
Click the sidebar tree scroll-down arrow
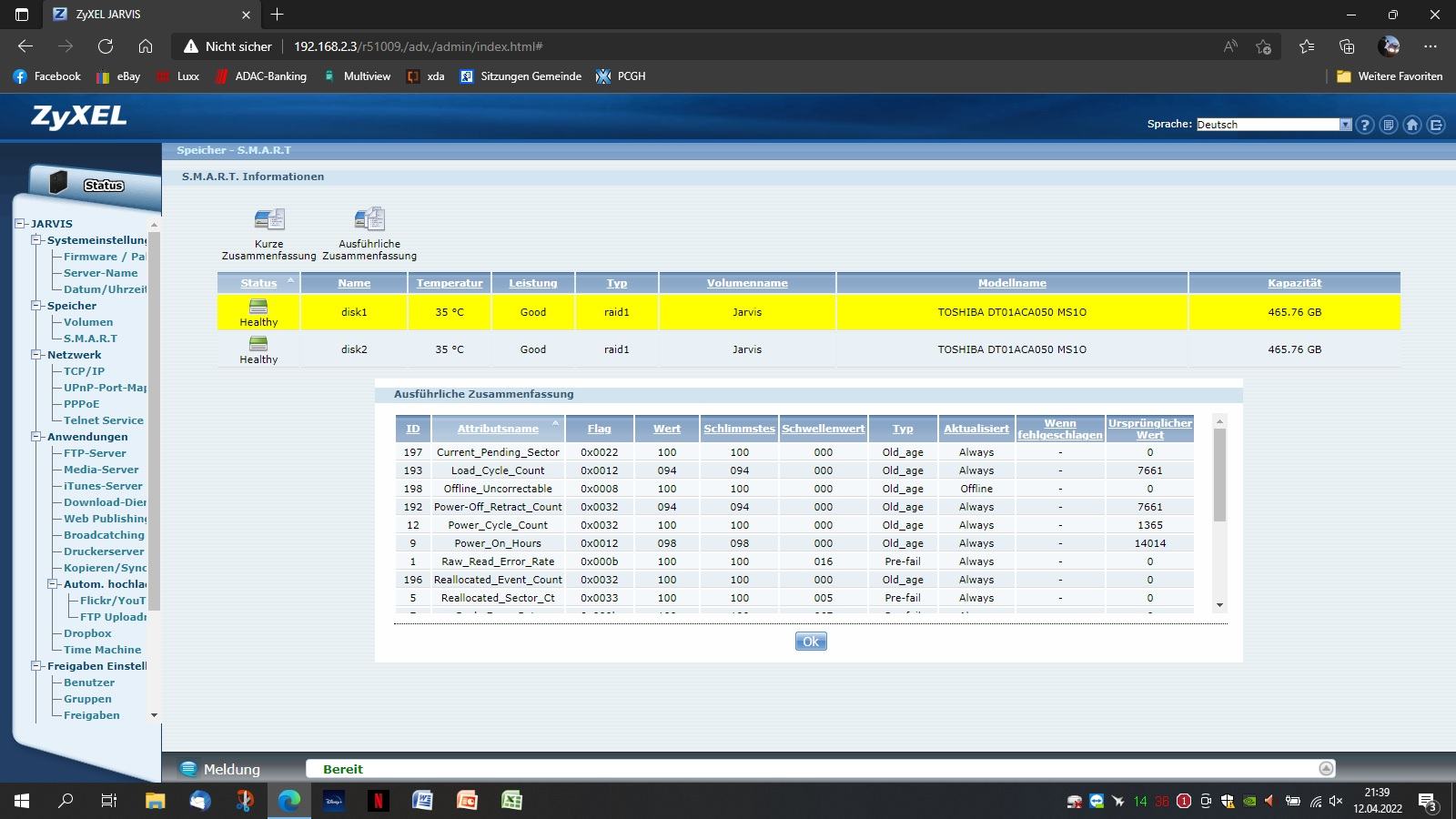(154, 715)
